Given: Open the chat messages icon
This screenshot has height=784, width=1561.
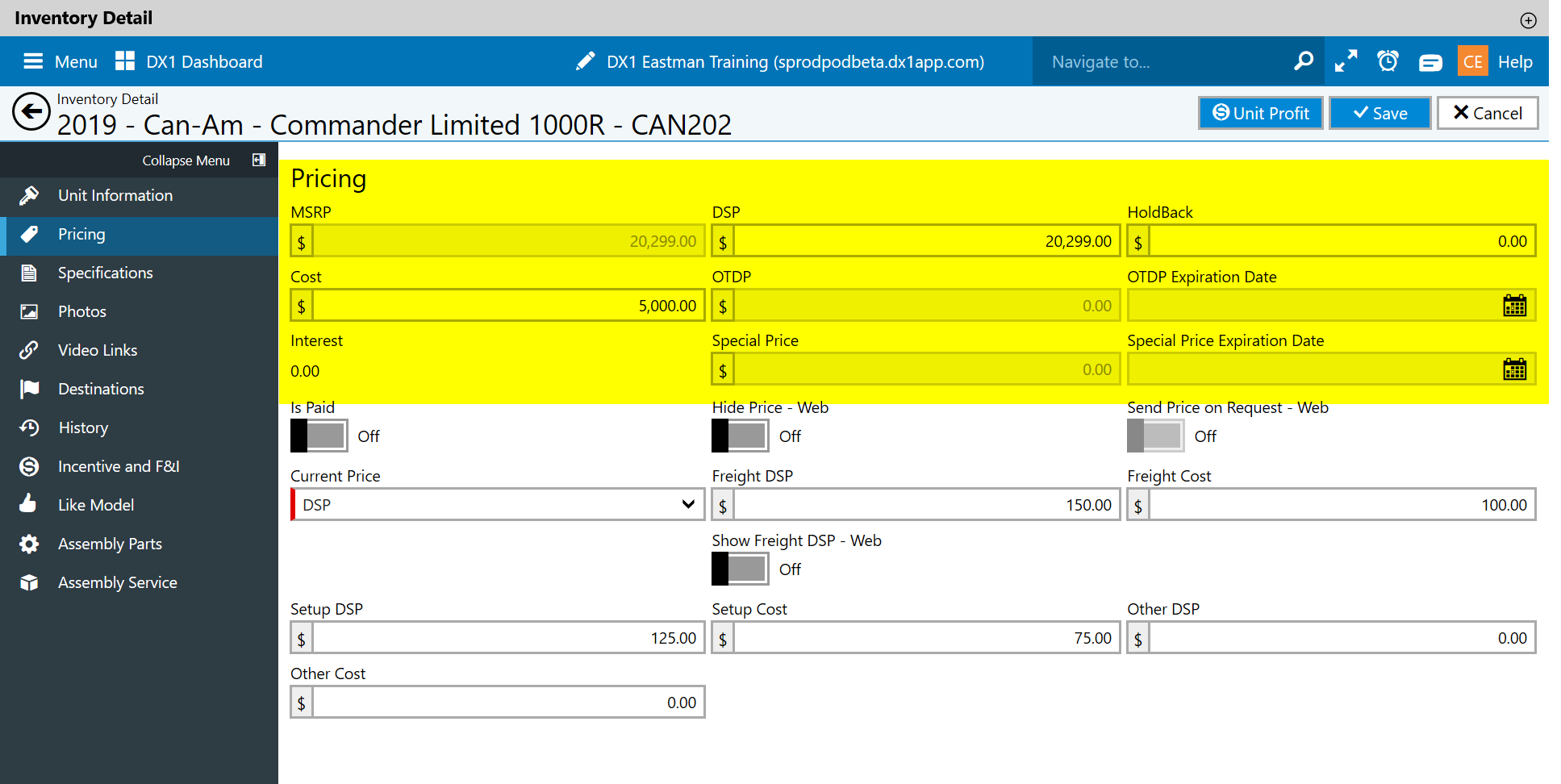Looking at the screenshot, I should tap(1430, 62).
